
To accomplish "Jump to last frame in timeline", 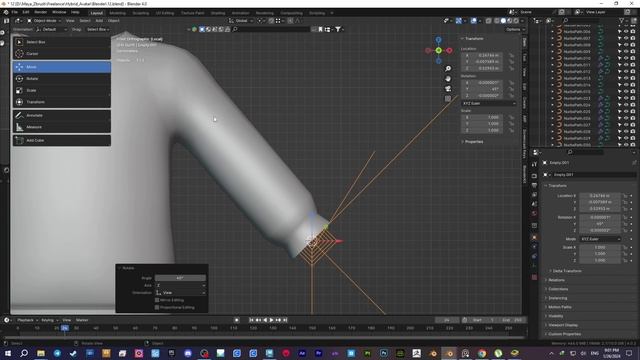I will (x=285, y=320).
